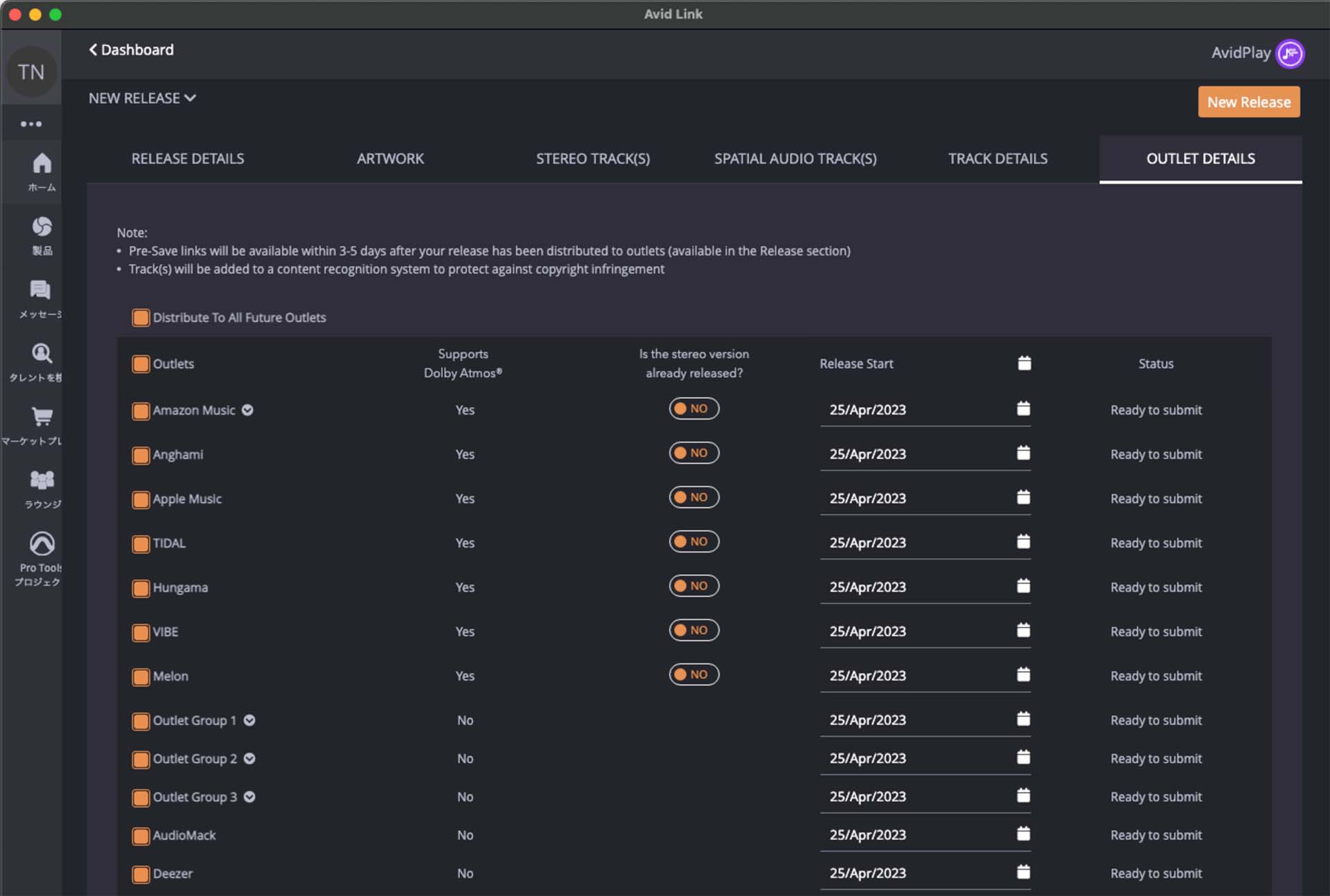Toggle Amazon Music stereo released switch
Screen dimensions: 1330x896
[x=693, y=409]
